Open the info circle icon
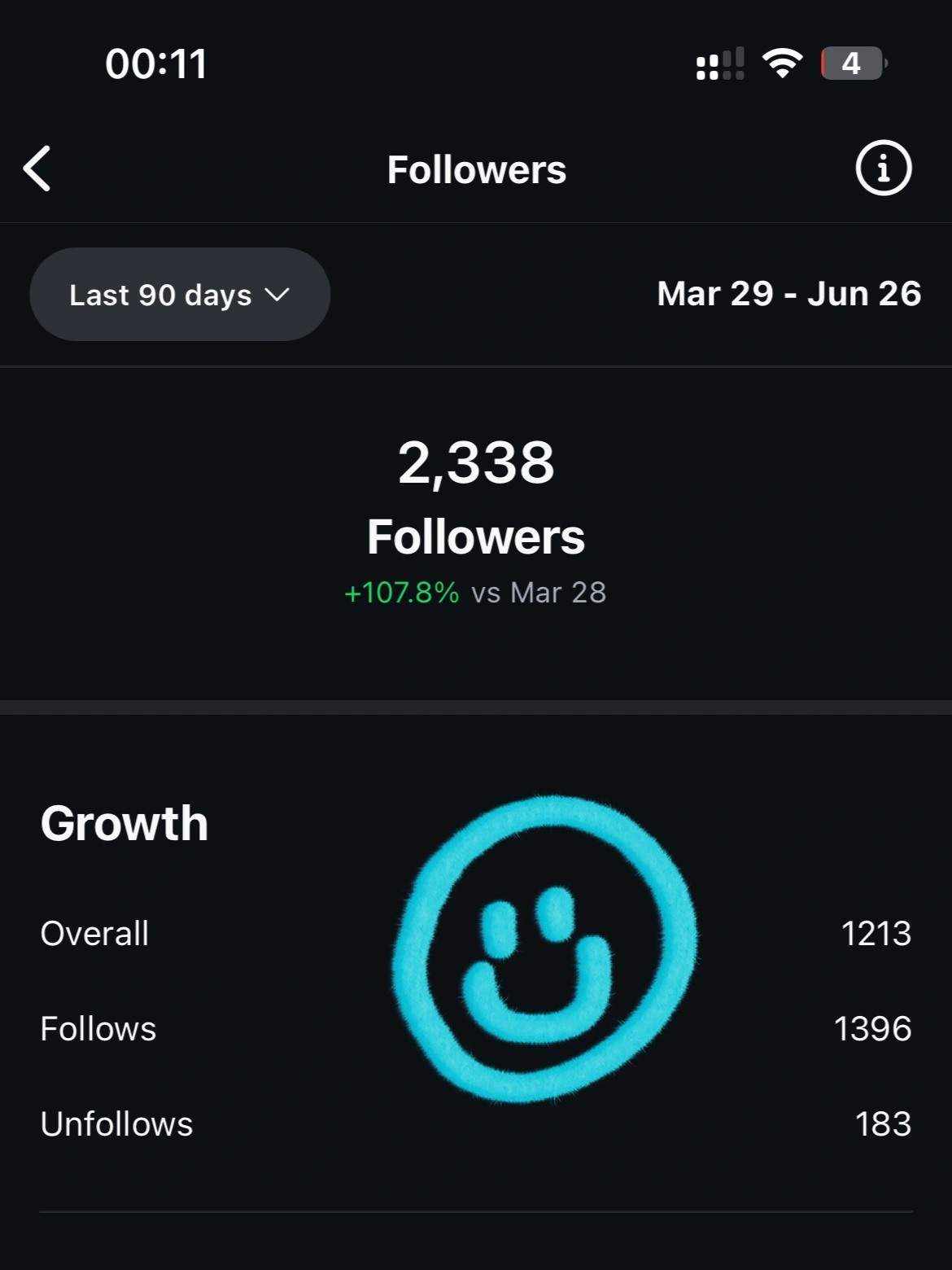Image resolution: width=952 pixels, height=1270 pixels. coord(883,169)
